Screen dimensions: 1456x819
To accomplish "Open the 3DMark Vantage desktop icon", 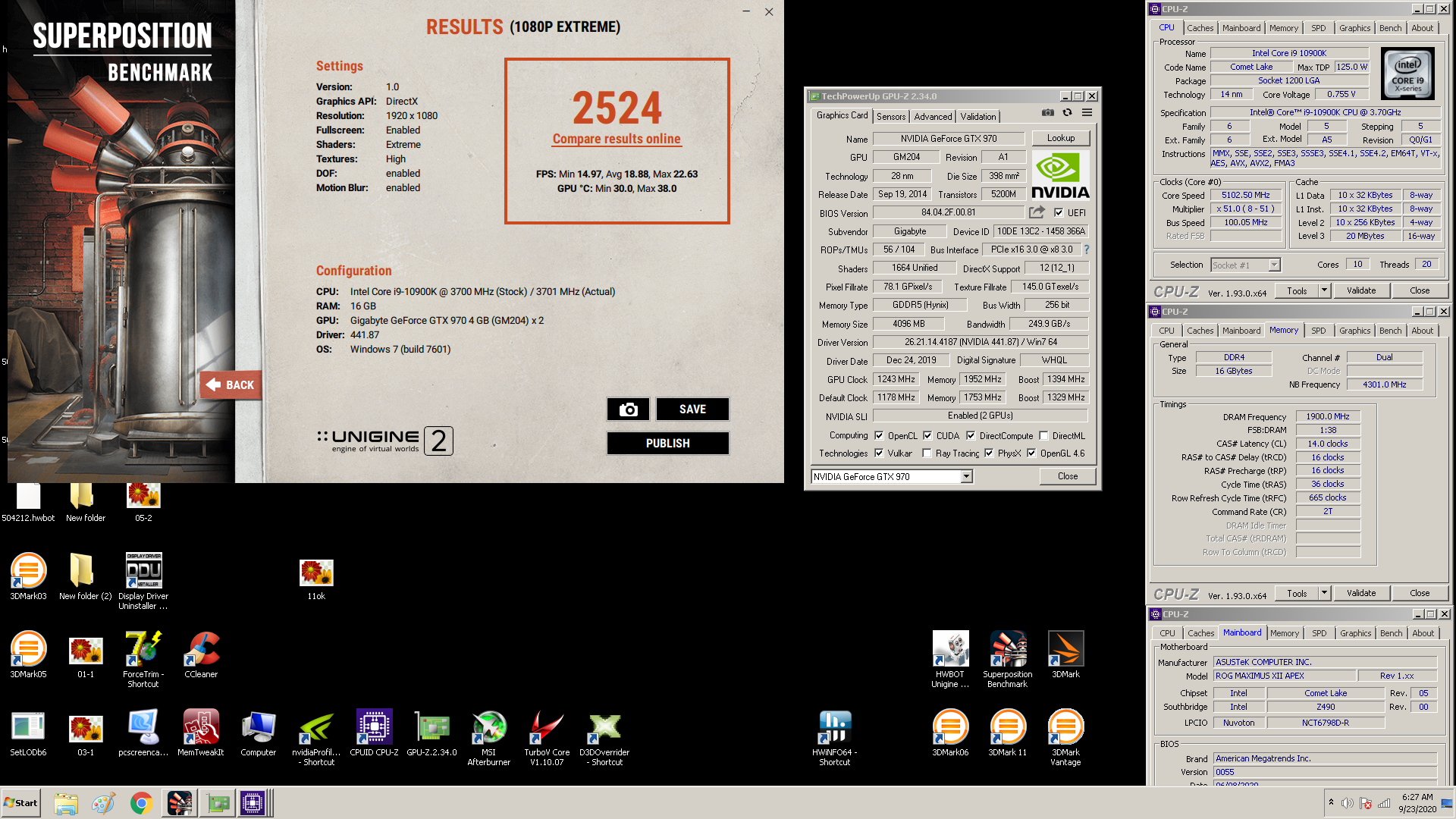I will click(1065, 738).
